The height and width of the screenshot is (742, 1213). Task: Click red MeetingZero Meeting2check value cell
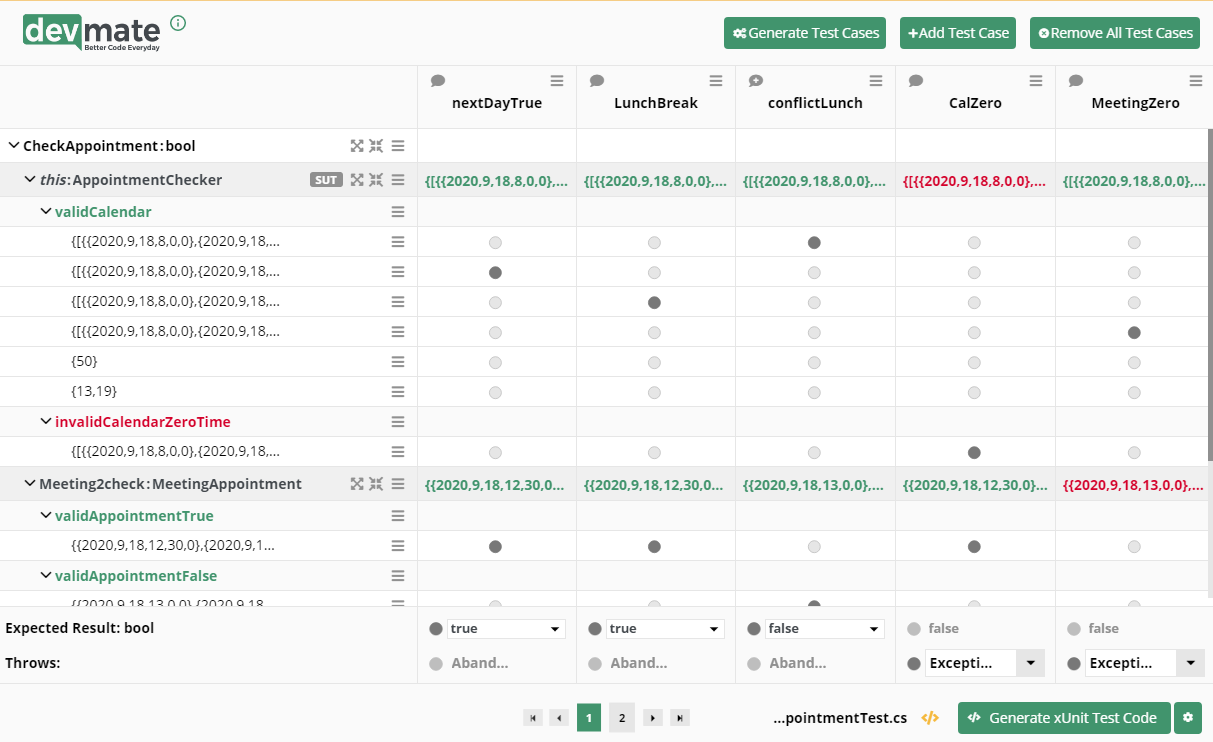pos(1135,485)
